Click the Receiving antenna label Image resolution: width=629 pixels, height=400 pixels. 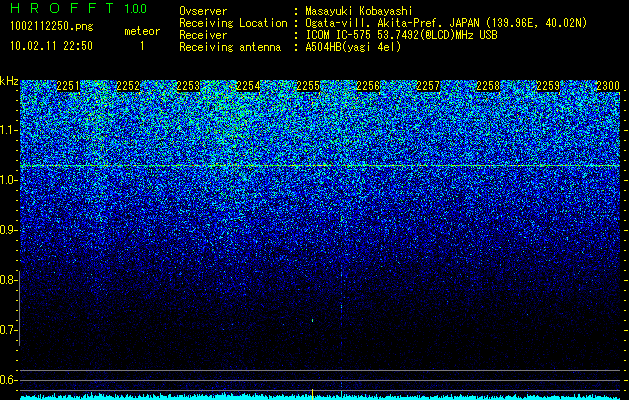(x=230, y=47)
